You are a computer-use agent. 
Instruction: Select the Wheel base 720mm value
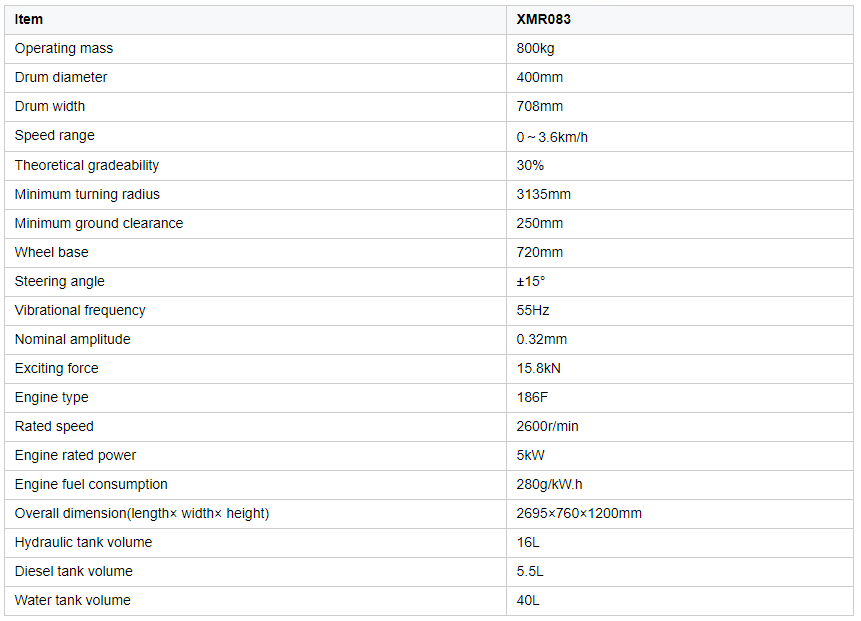pos(539,253)
